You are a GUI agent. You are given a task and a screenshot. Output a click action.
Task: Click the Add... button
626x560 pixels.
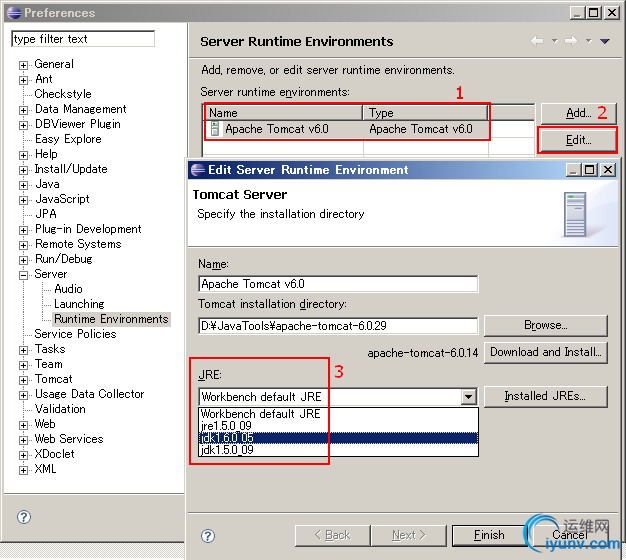coord(578,113)
